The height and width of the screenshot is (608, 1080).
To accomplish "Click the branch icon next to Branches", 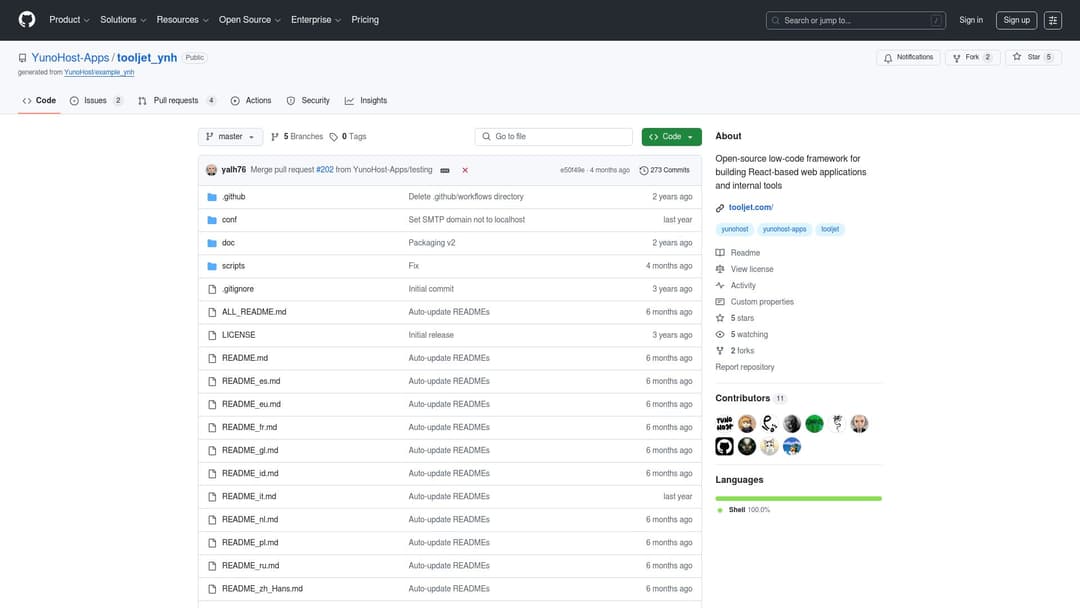I will tap(275, 137).
